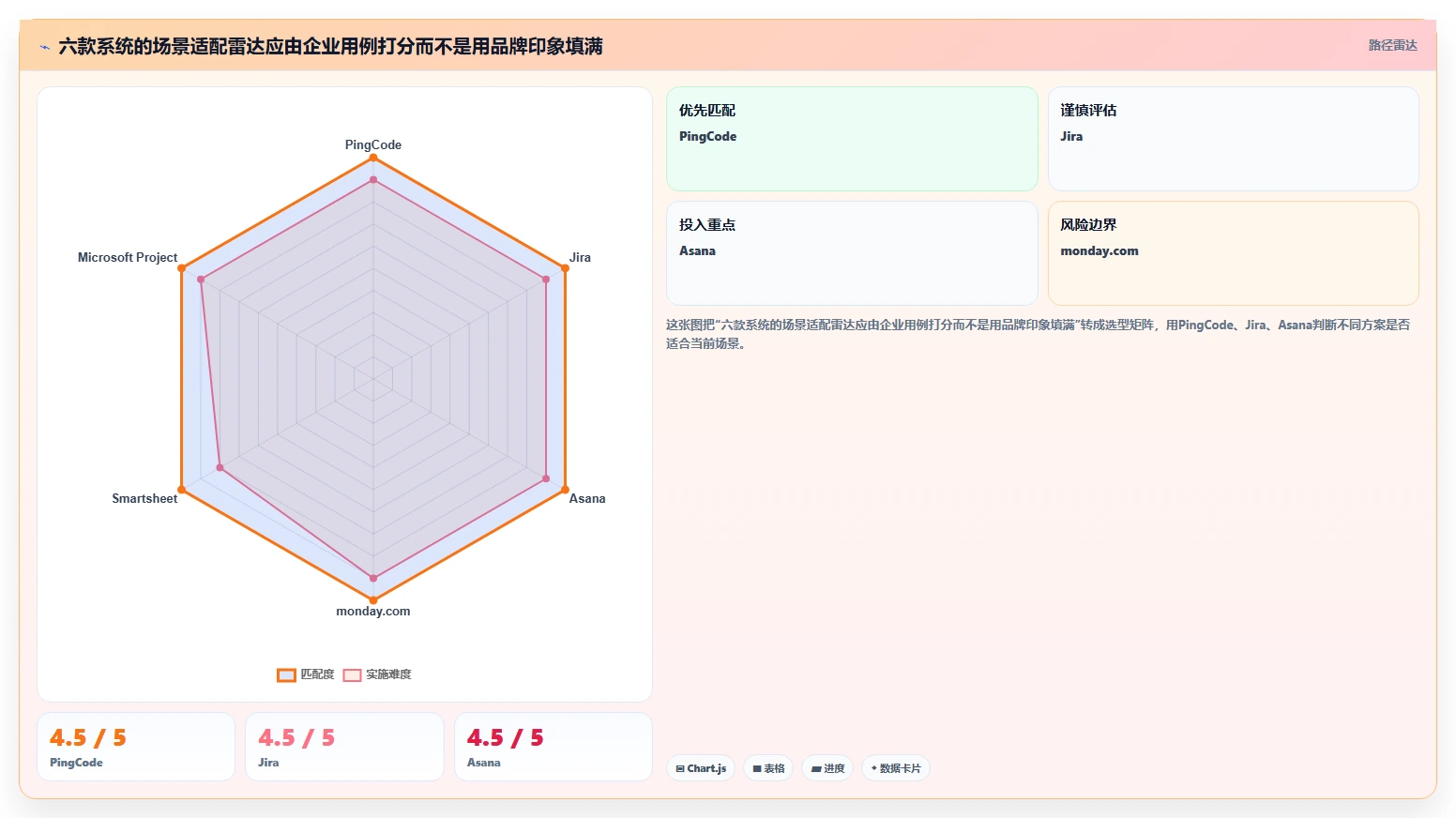Select the 表格 tag
Viewport: 1456px width, 818px height.
pos(768,768)
